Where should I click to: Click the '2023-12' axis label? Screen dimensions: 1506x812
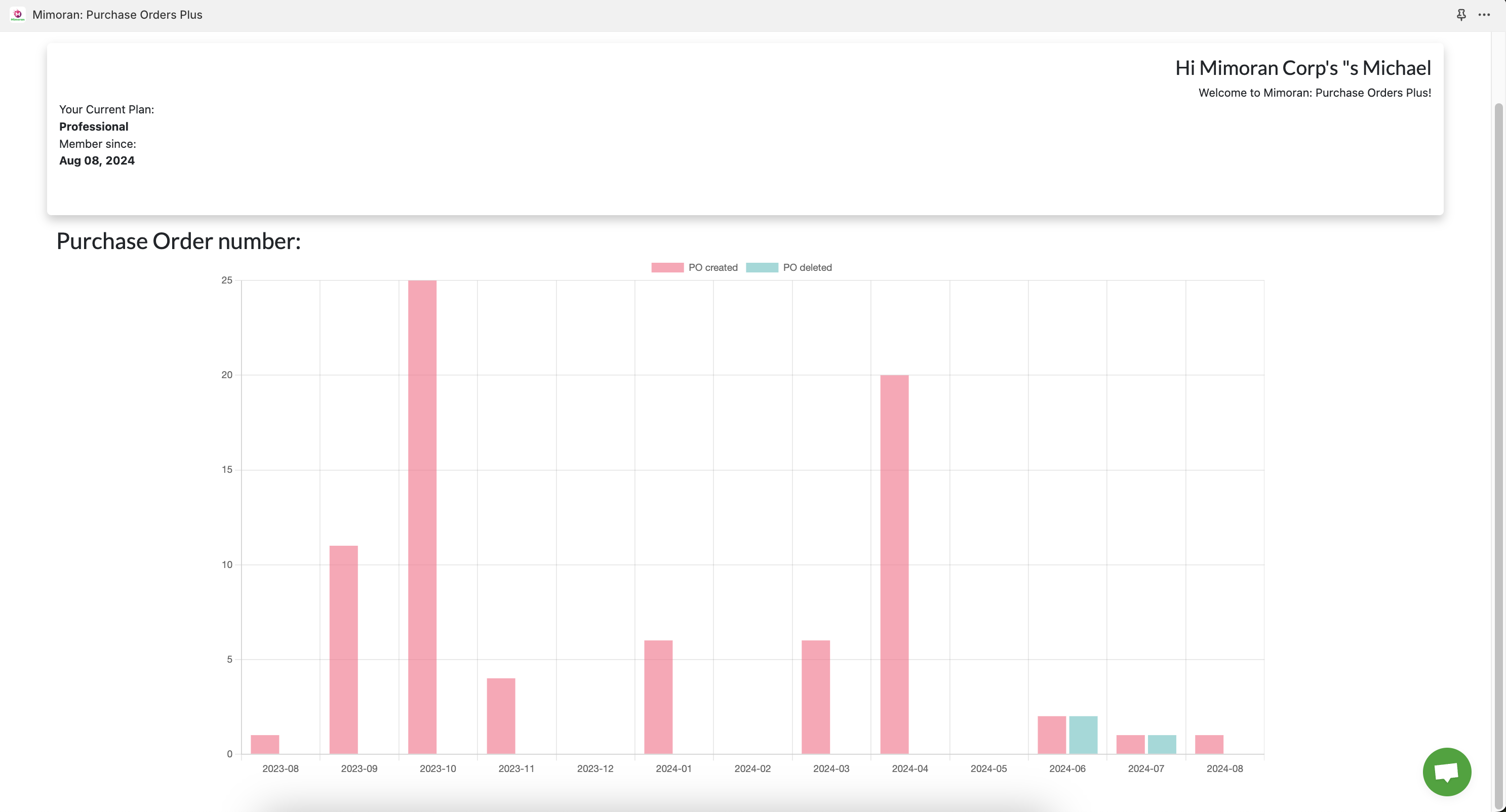pyautogui.click(x=595, y=768)
